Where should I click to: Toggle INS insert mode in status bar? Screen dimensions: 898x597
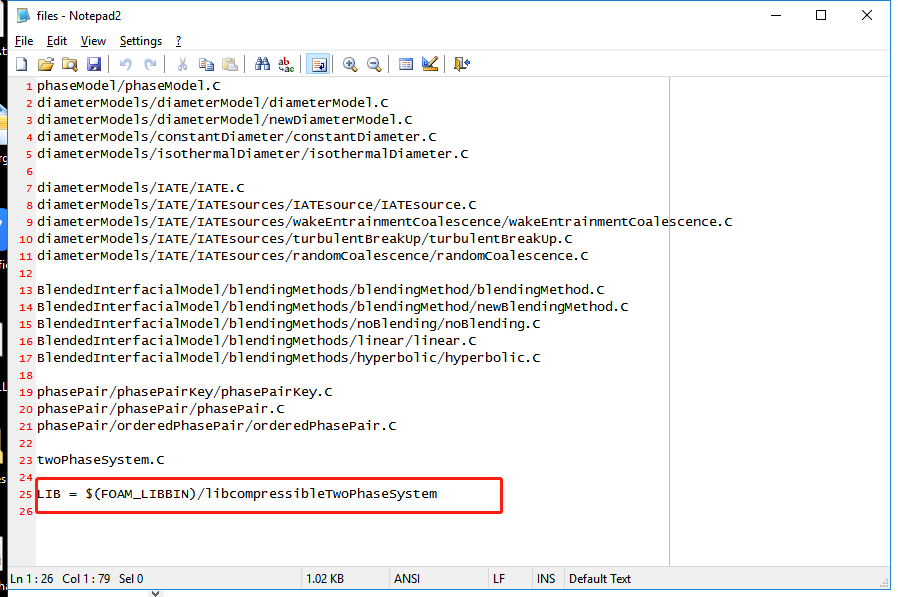click(546, 578)
